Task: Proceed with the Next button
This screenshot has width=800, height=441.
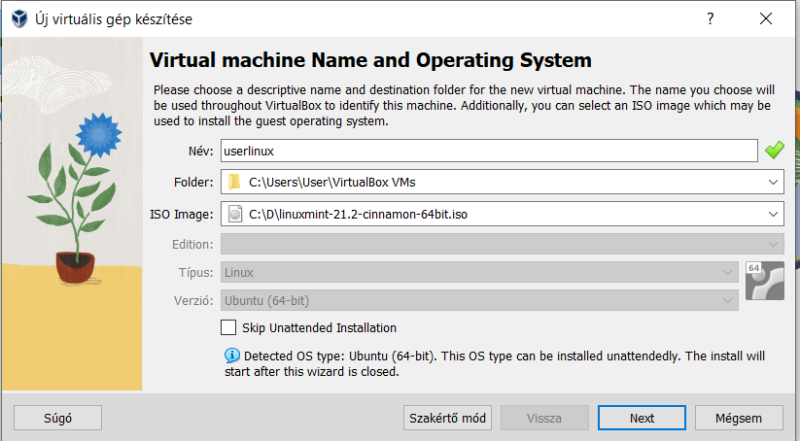Action: [x=642, y=418]
